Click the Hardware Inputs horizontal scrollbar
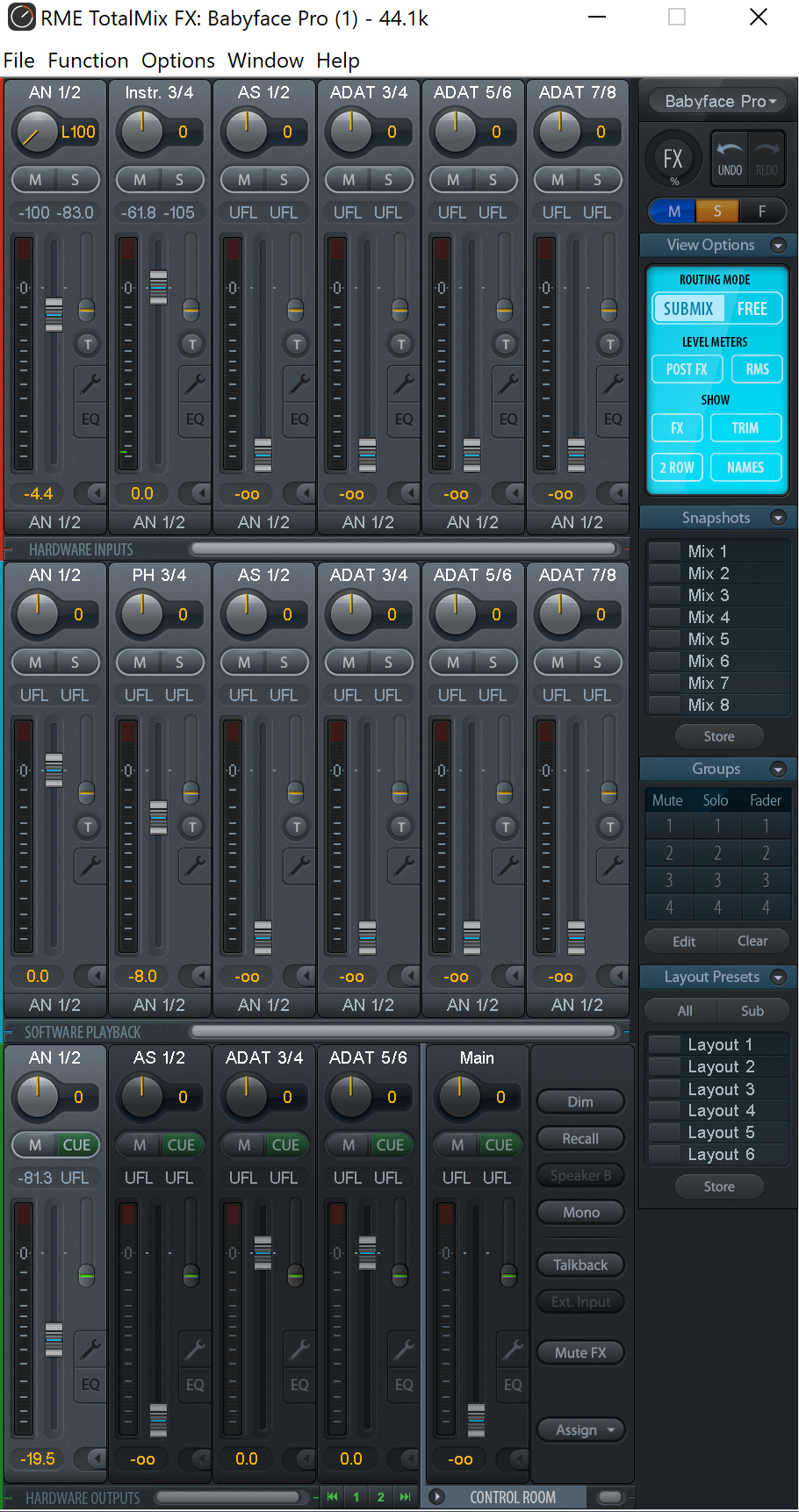The image size is (799, 1512). pos(404,549)
